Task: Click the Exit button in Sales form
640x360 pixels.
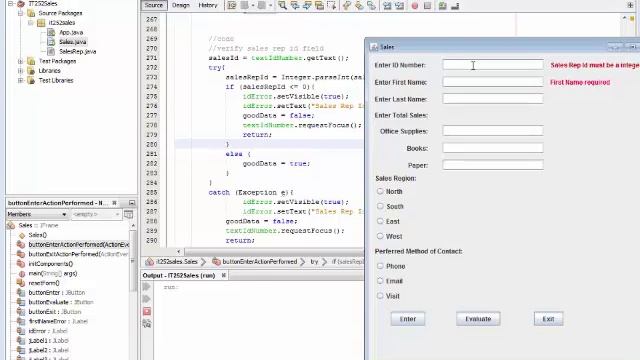Action: 548,319
